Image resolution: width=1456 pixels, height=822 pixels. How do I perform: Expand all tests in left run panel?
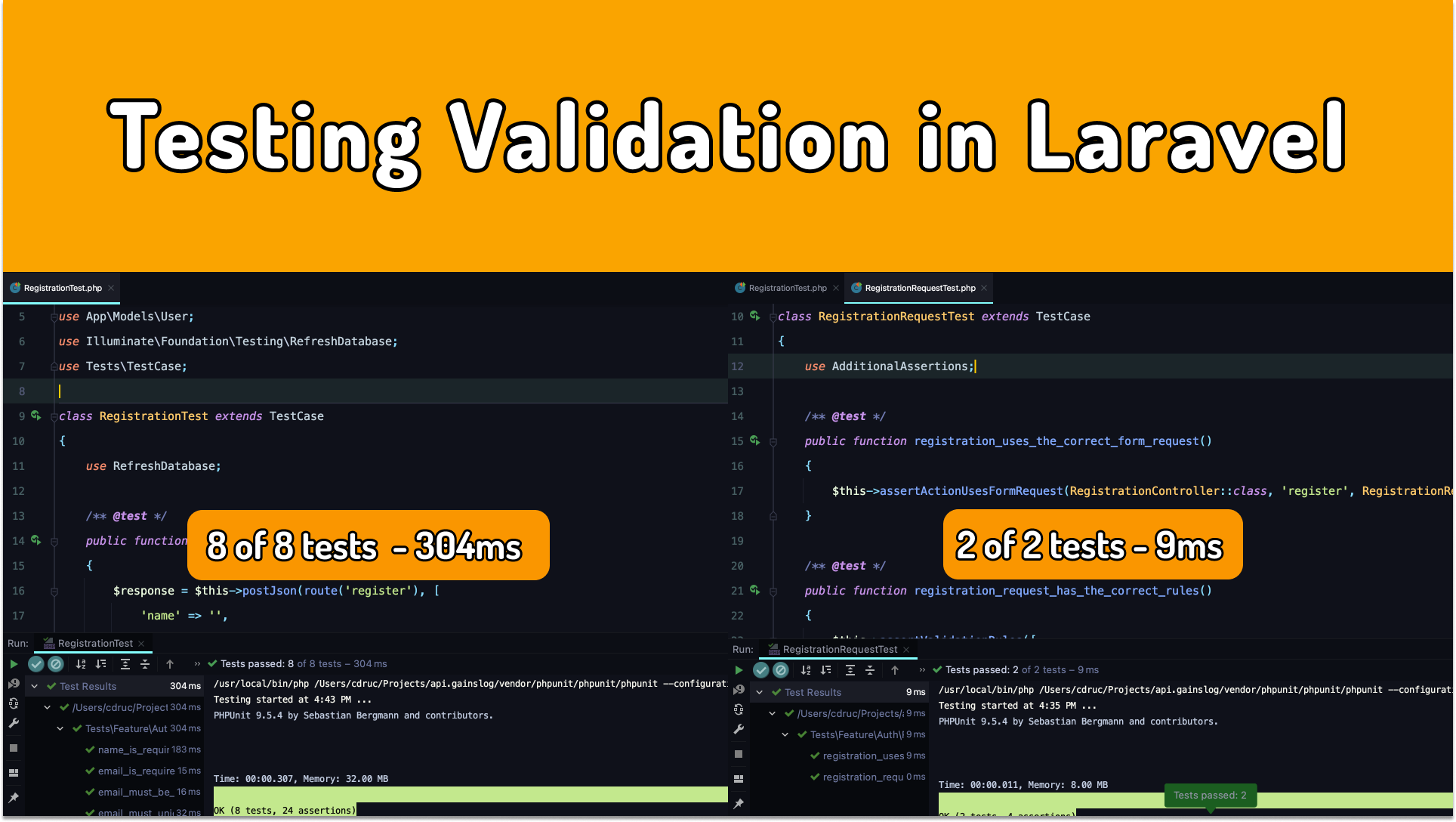pos(125,664)
